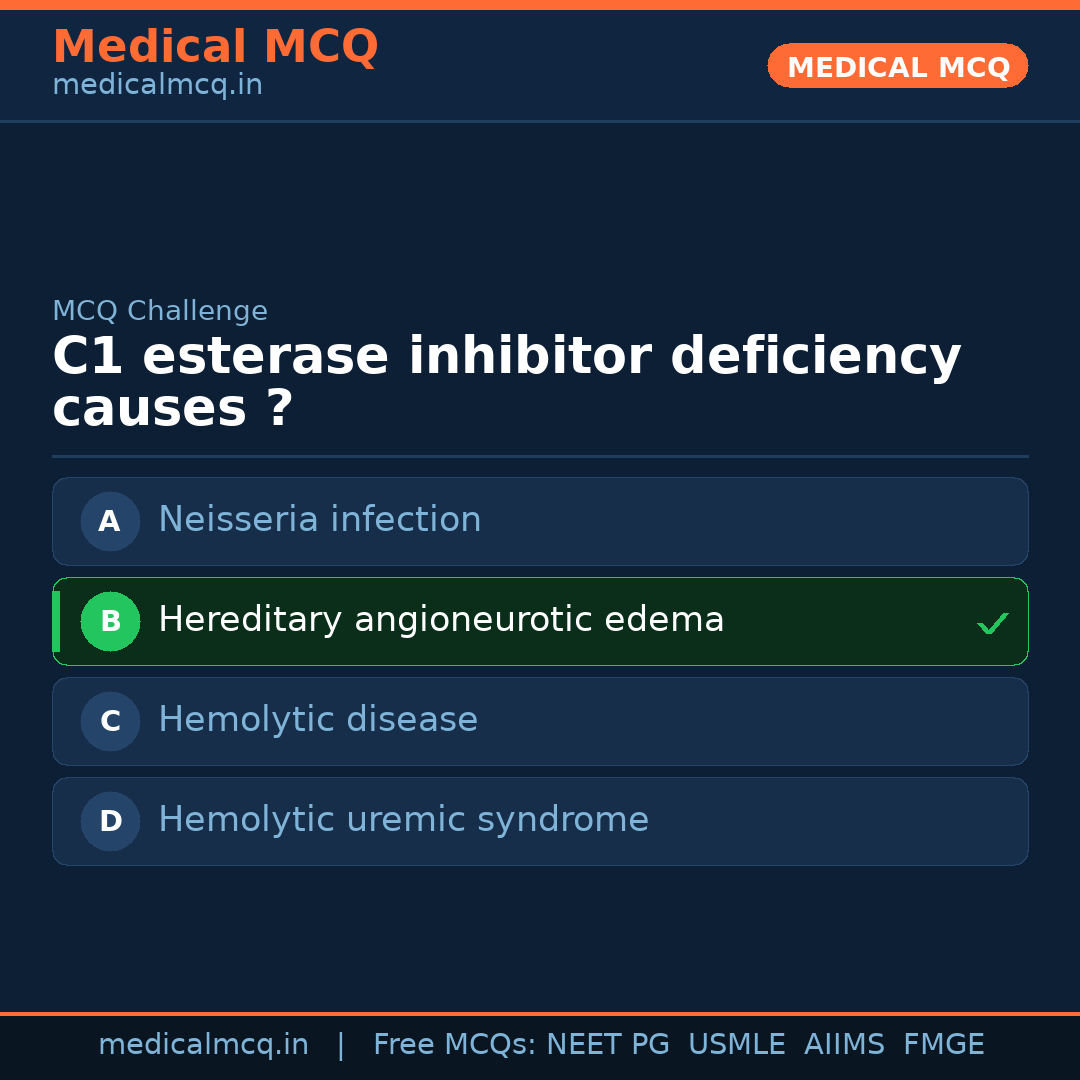Click the green checkmark icon
The image size is (1080, 1080).
pyautogui.click(x=992, y=624)
